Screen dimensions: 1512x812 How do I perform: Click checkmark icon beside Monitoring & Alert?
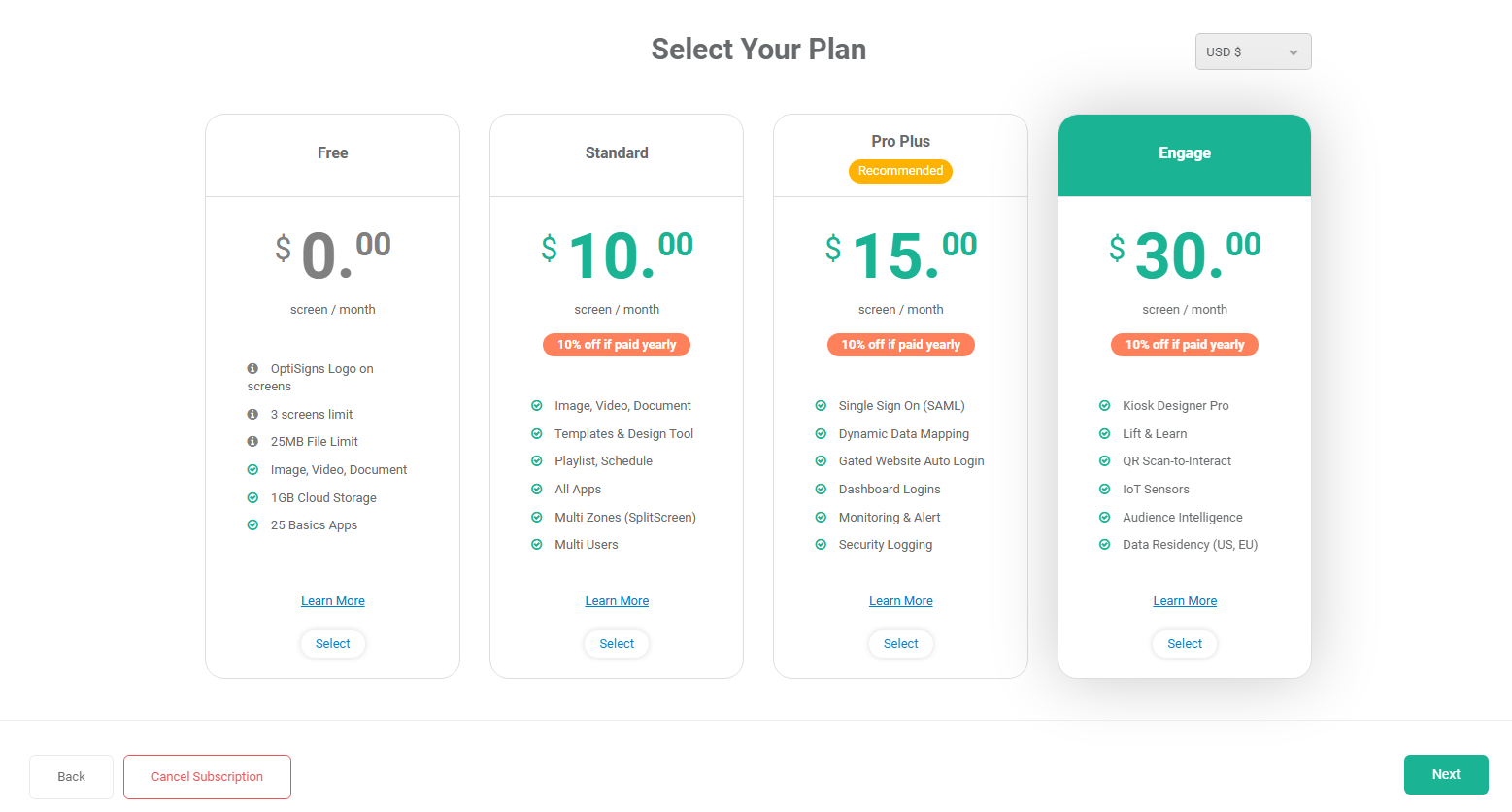821,518
